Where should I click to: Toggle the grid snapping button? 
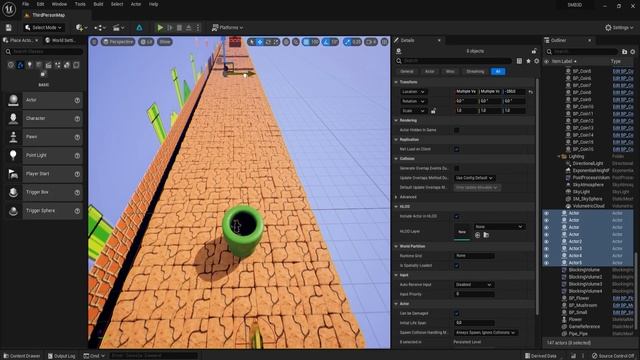click(x=306, y=42)
